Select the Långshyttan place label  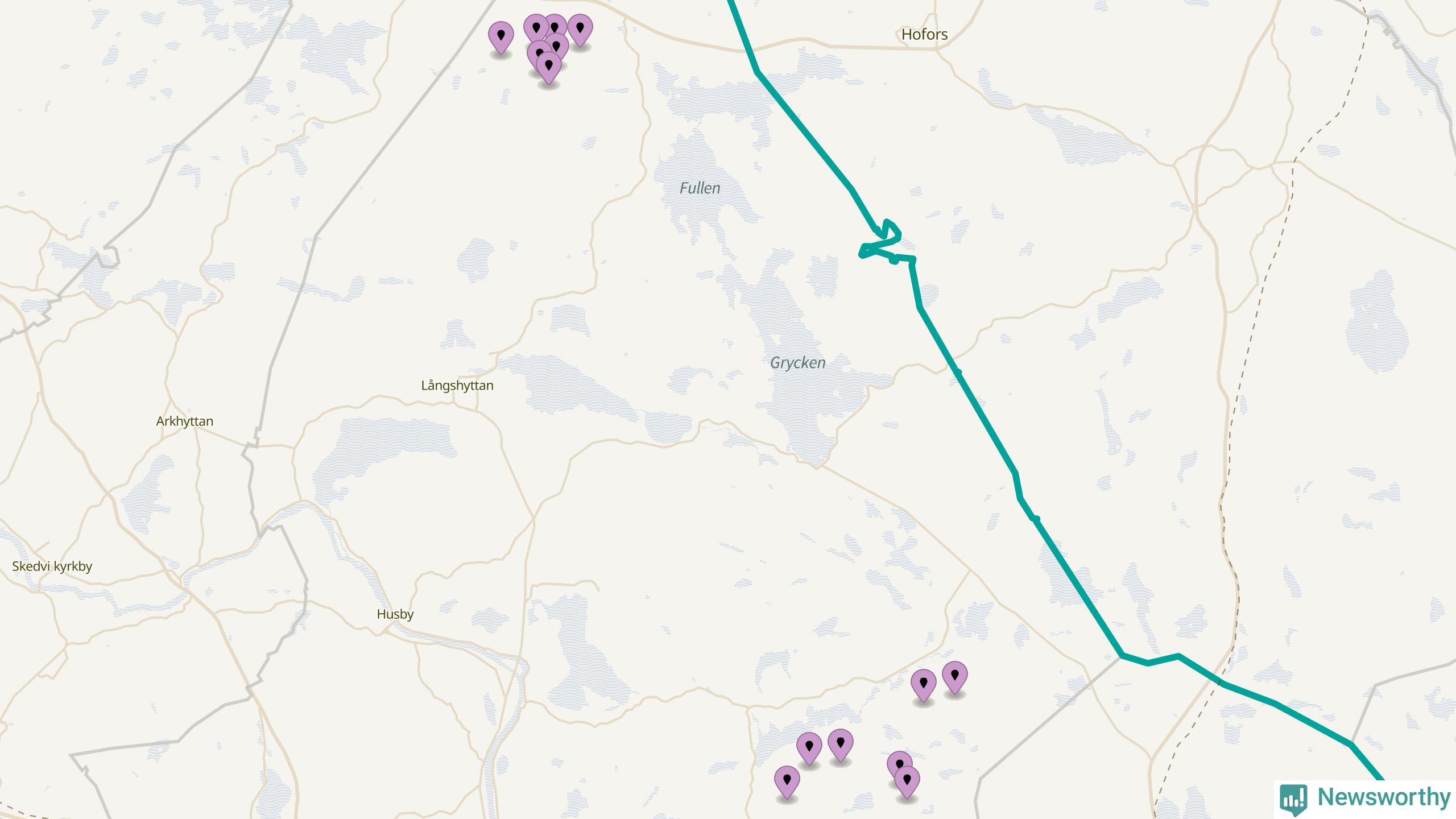[x=457, y=386]
